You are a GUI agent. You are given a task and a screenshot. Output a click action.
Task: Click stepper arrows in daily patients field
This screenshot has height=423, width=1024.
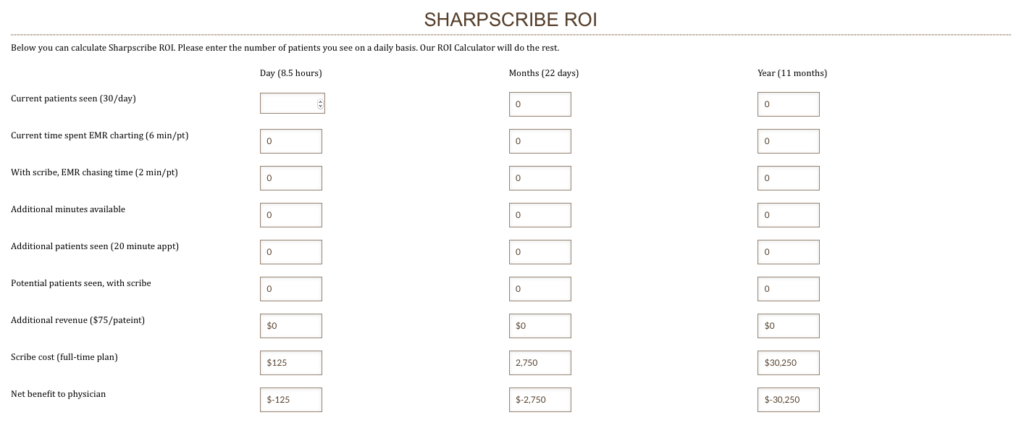pos(319,104)
